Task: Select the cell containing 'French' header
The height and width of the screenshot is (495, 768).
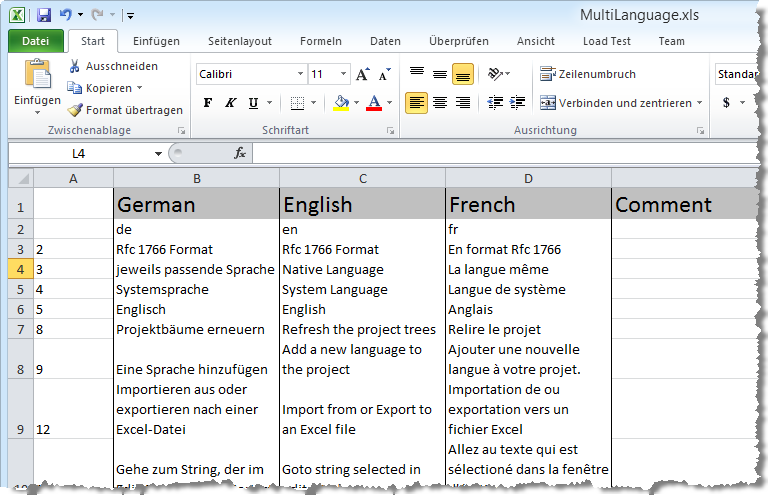Action: [528, 204]
